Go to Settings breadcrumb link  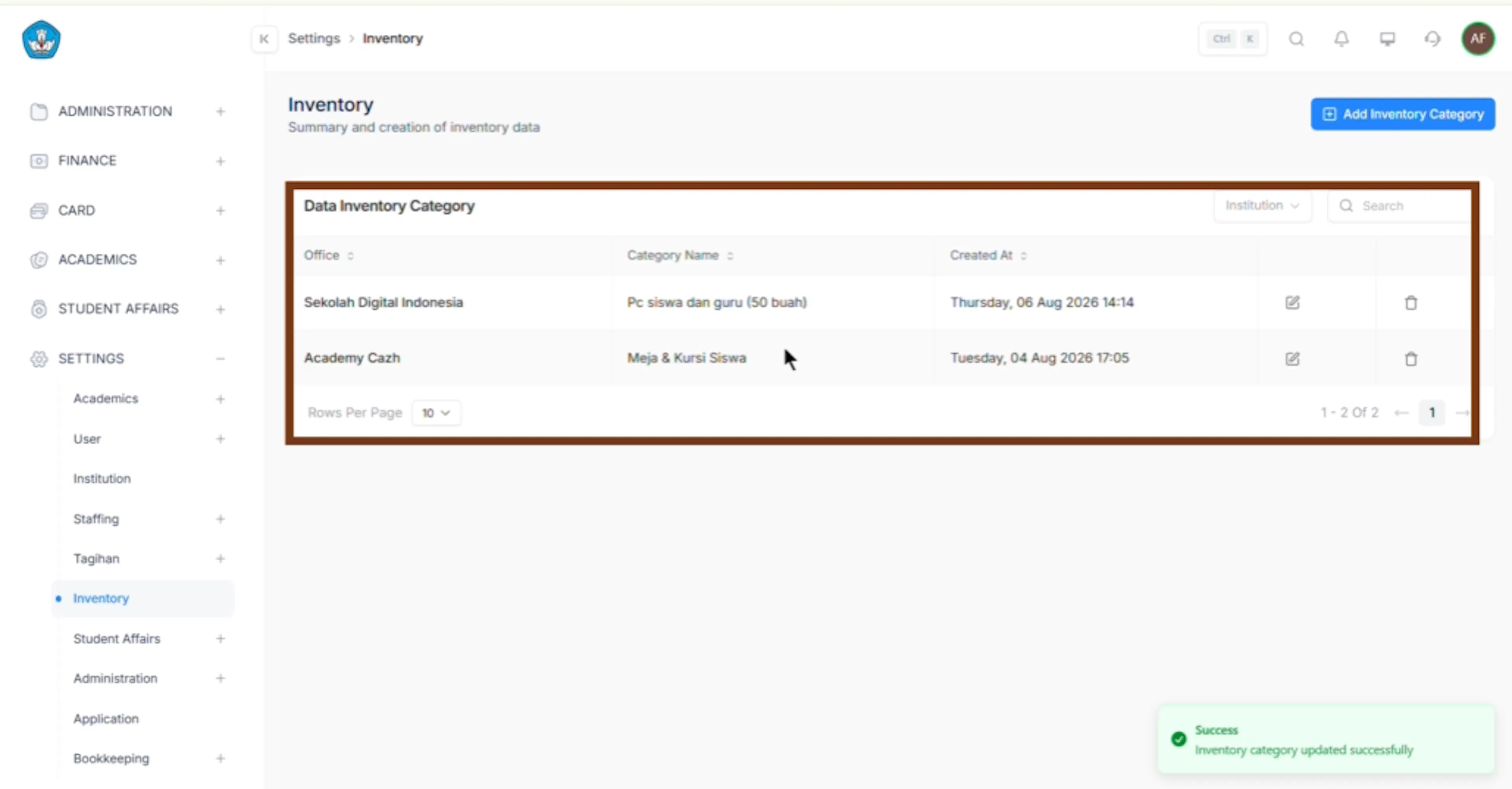313,39
